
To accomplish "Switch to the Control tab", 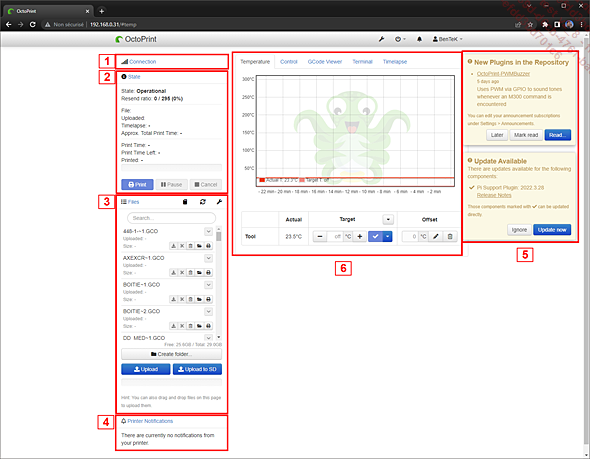I will (x=289, y=62).
